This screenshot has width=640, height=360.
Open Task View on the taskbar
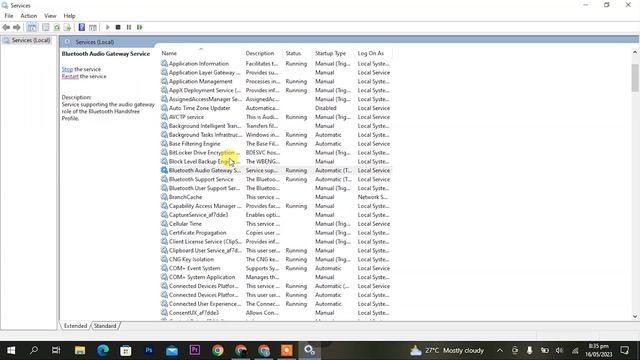56,350
